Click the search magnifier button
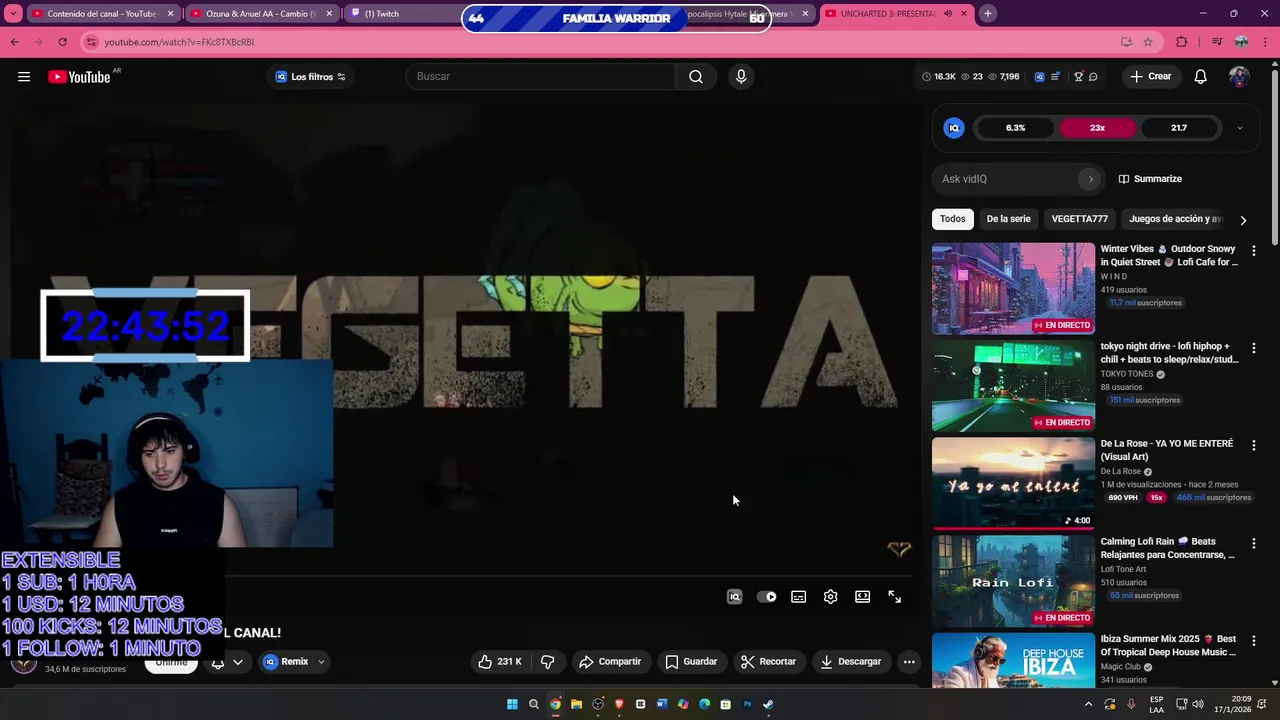Viewport: 1280px width, 720px height. 696,77
